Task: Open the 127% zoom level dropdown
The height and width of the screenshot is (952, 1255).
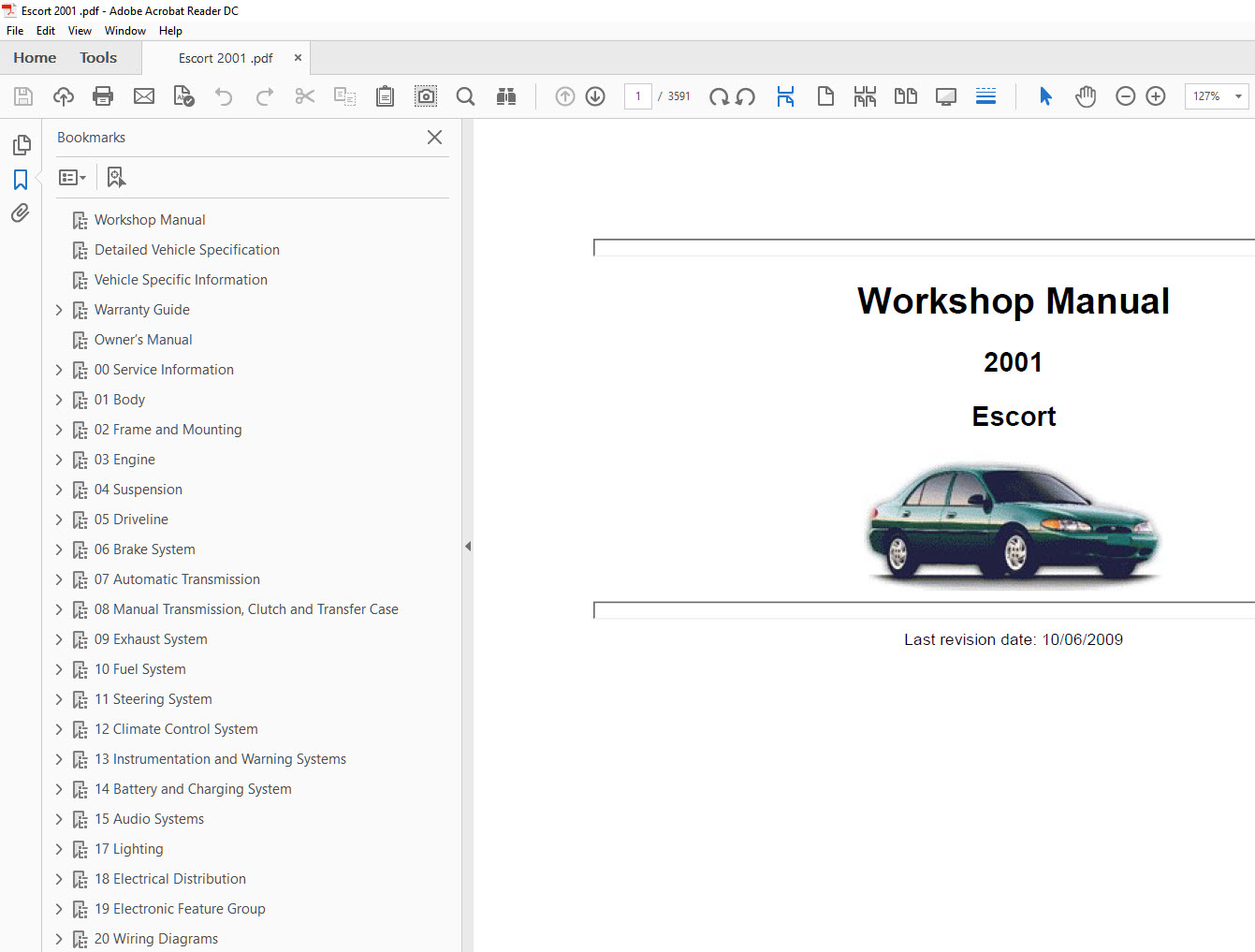Action: coord(1237,96)
